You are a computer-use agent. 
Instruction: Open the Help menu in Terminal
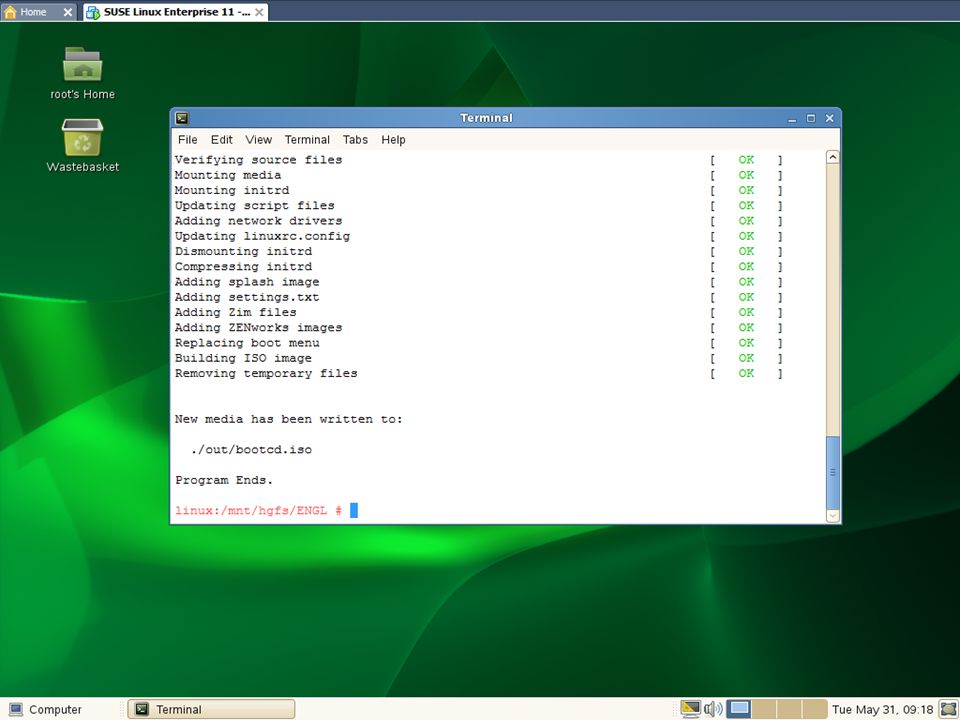393,140
